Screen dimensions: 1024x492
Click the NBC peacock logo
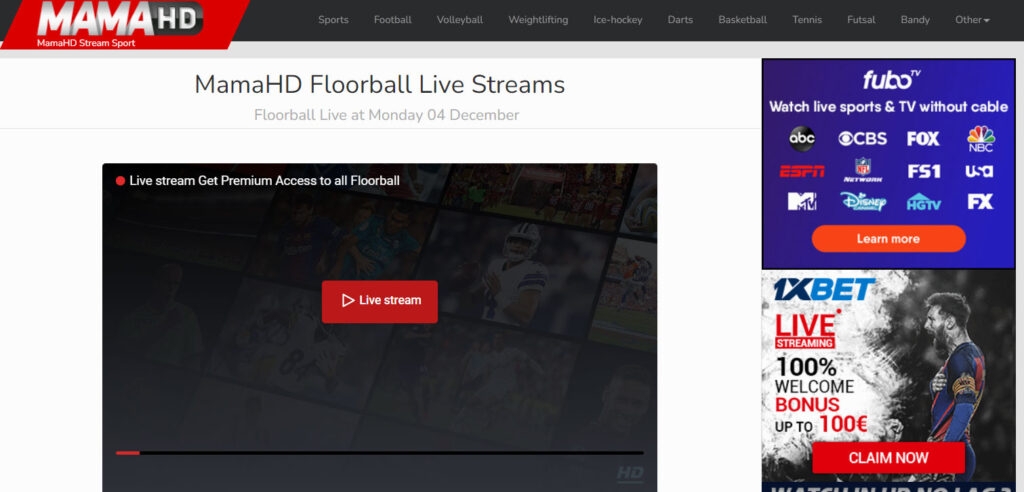pos(980,139)
